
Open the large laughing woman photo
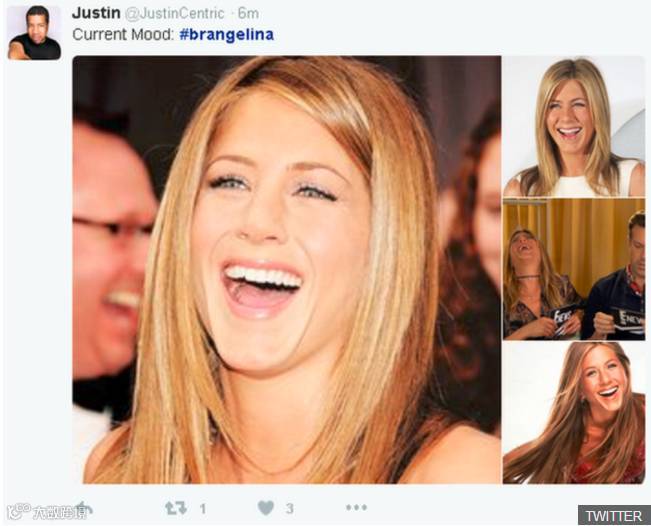pyautogui.click(x=286, y=270)
